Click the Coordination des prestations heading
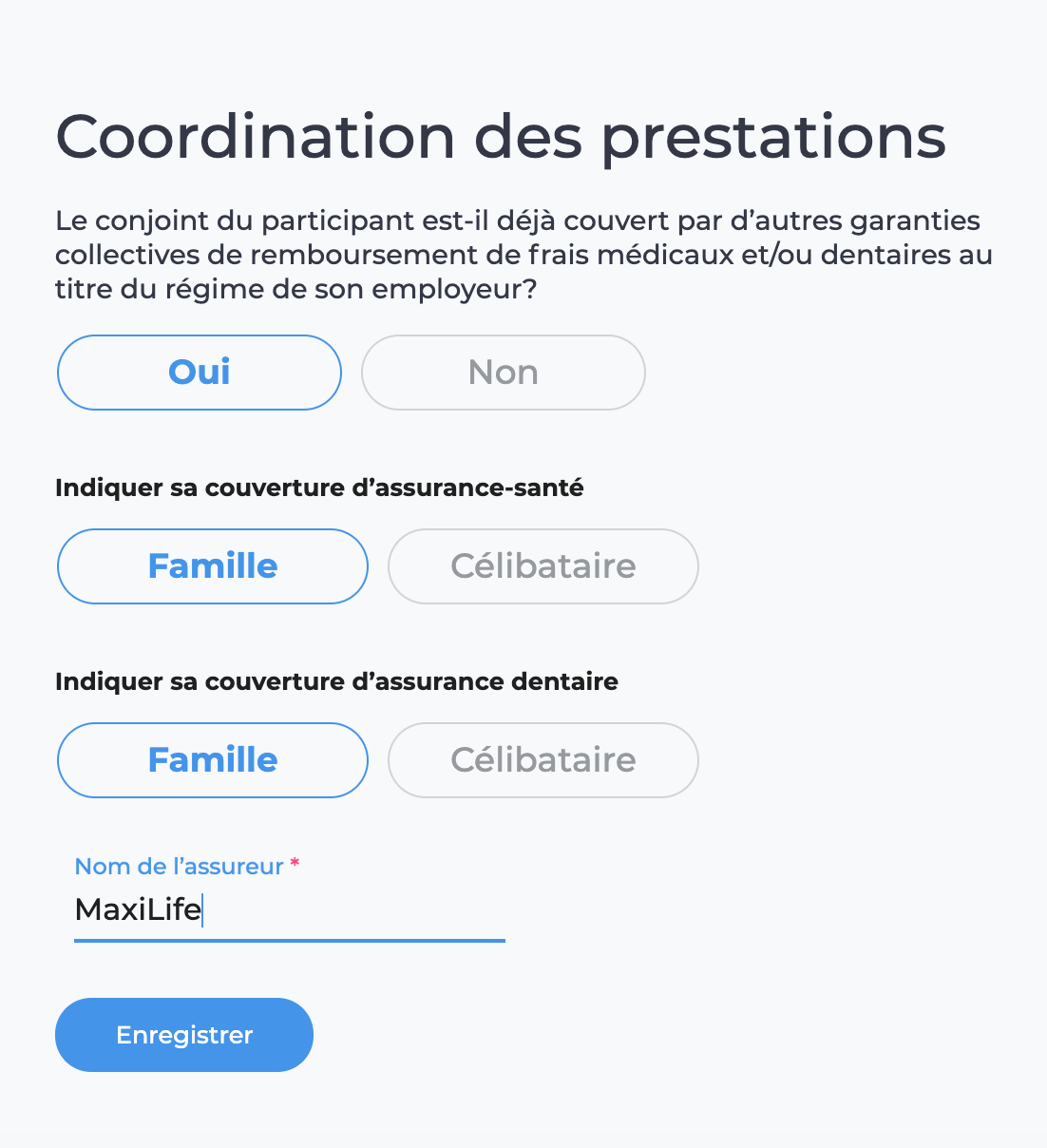This screenshot has height=1148, width=1047. tap(501, 136)
